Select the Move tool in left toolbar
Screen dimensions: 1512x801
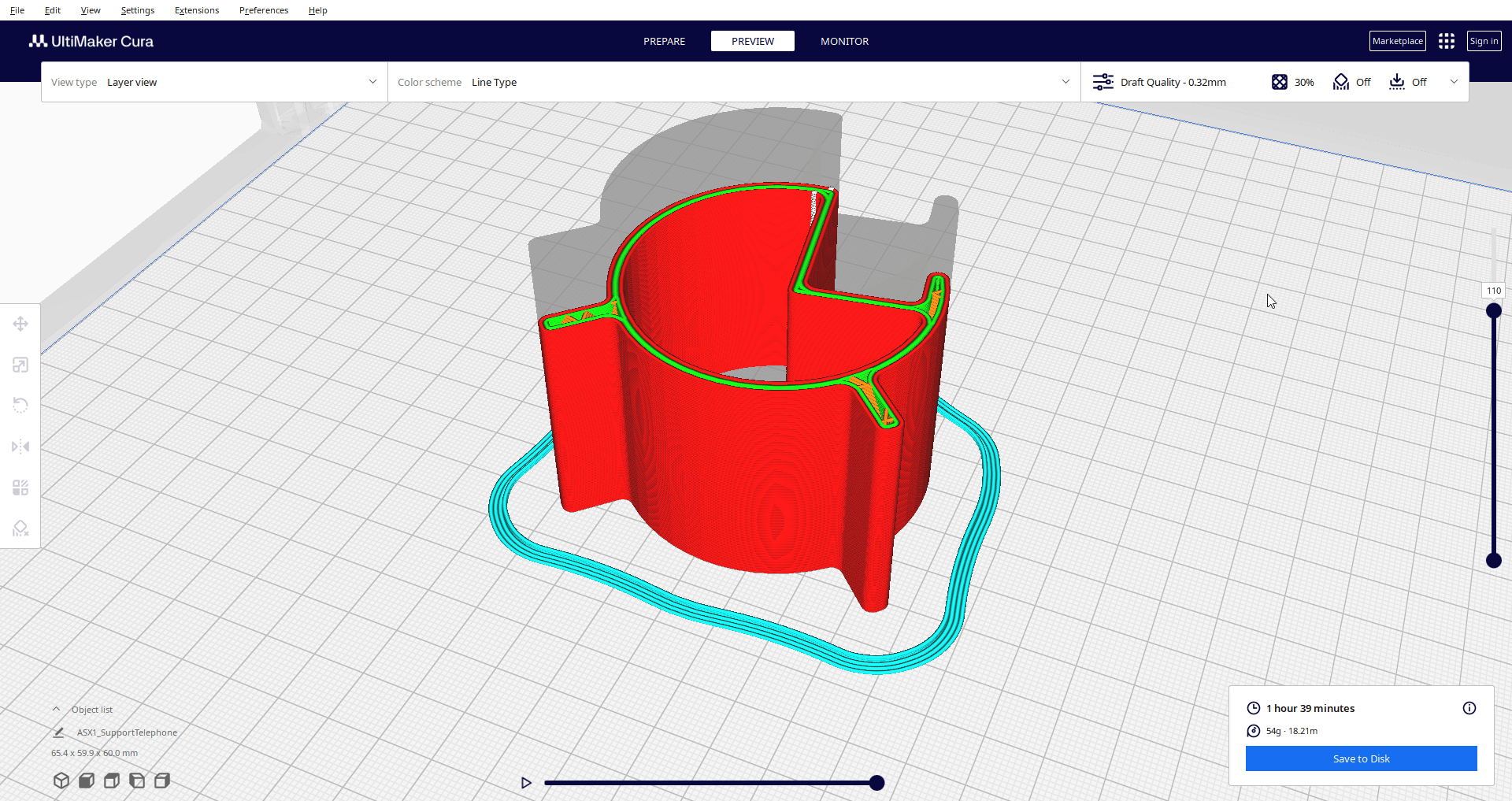[x=20, y=324]
